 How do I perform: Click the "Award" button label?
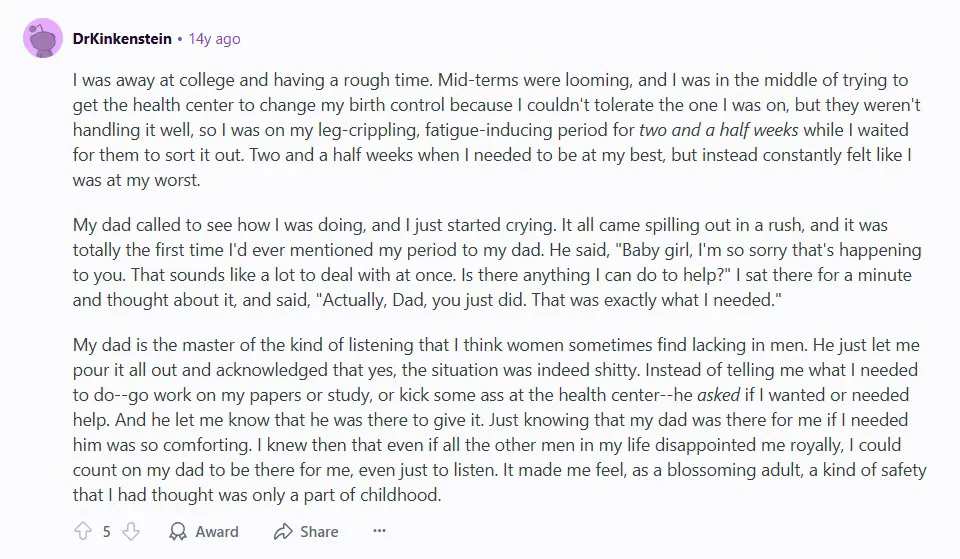(216, 531)
